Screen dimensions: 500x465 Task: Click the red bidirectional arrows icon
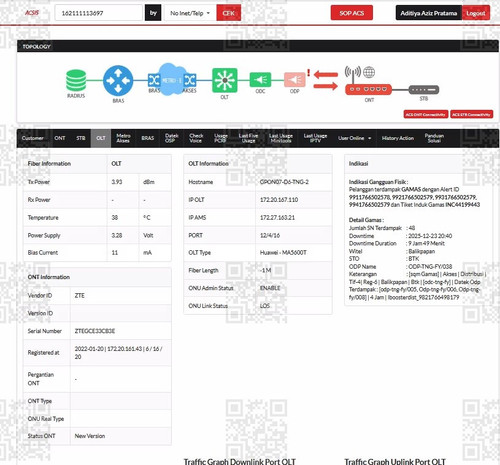tap(326, 80)
